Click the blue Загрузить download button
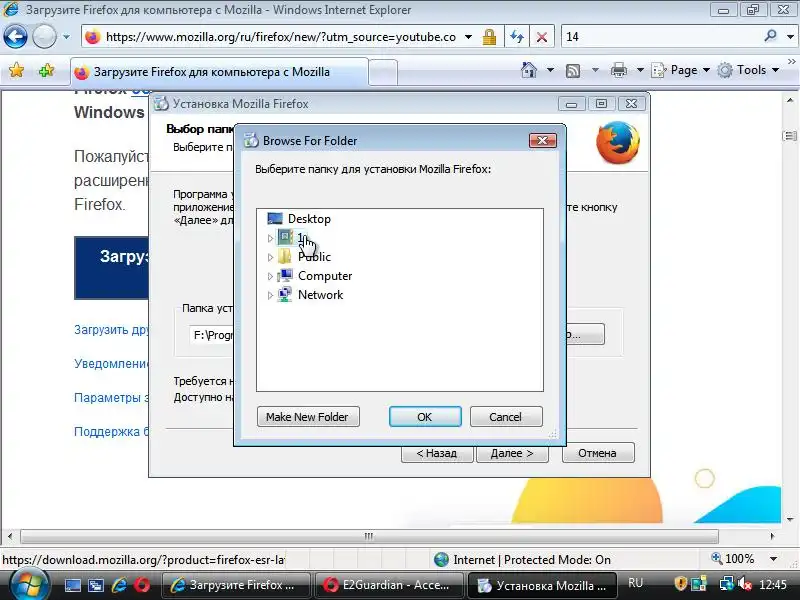The image size is (800, 600). (x=111, y=268)
